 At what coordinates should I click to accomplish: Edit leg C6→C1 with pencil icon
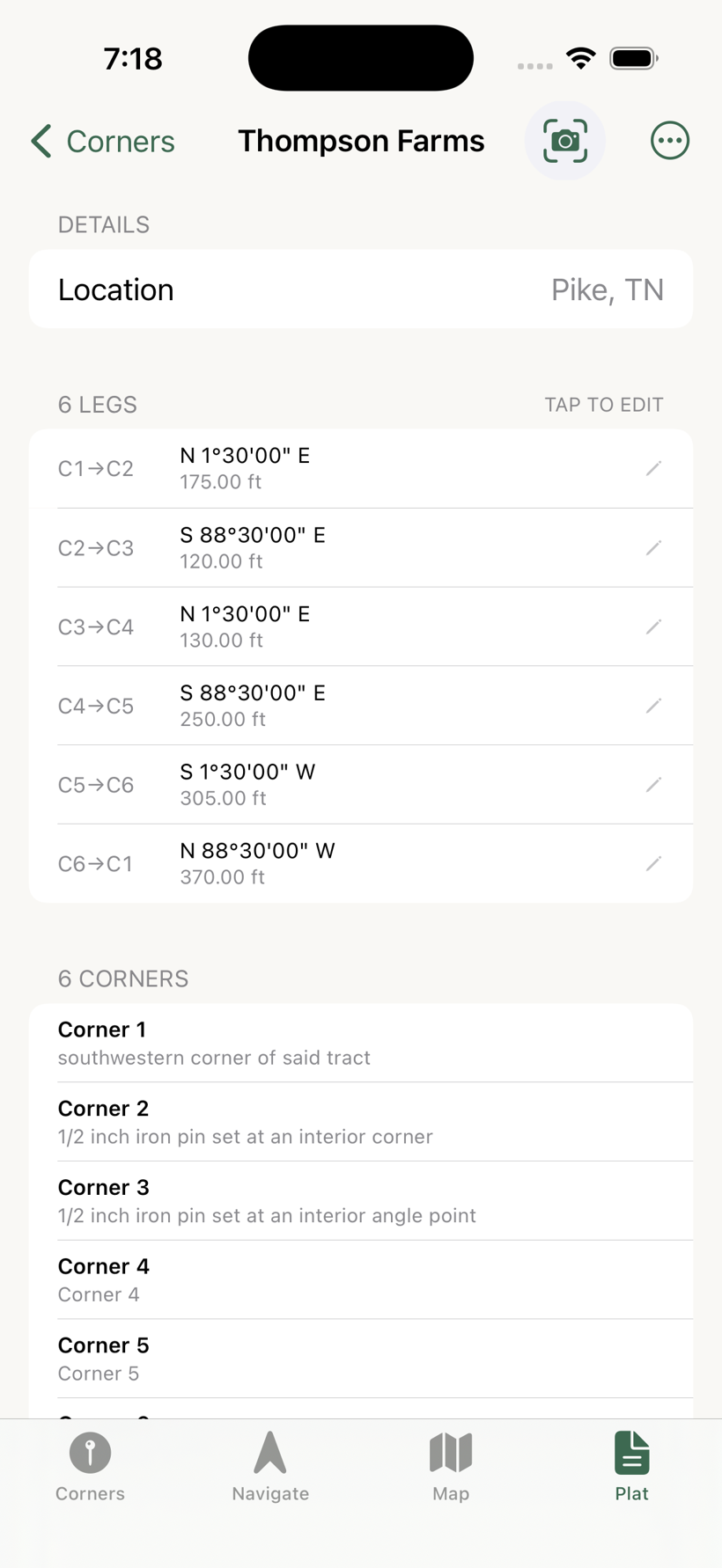[x=653, y=863]
